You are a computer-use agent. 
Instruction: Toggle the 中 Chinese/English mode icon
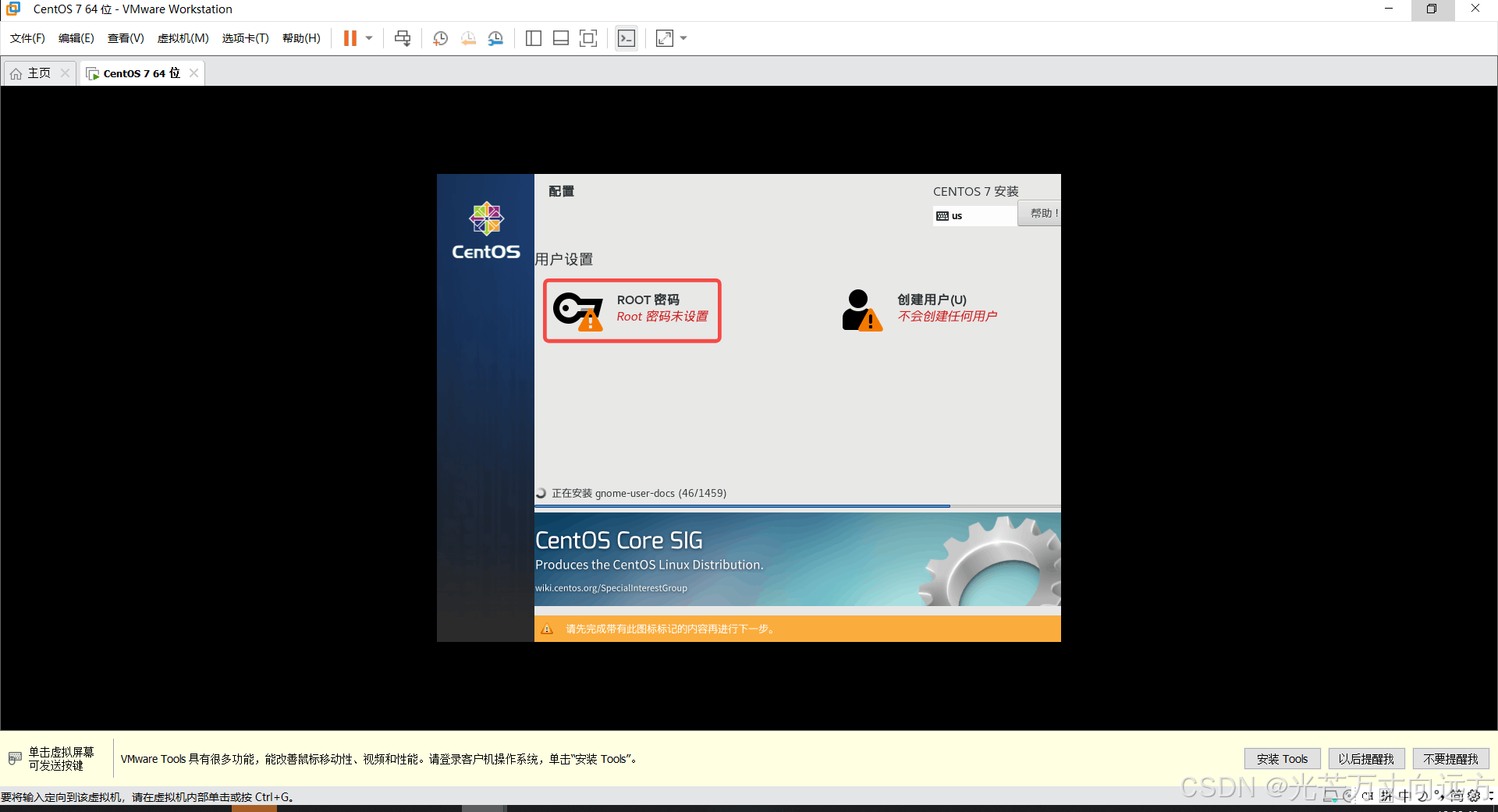(x=1404, y=796)
